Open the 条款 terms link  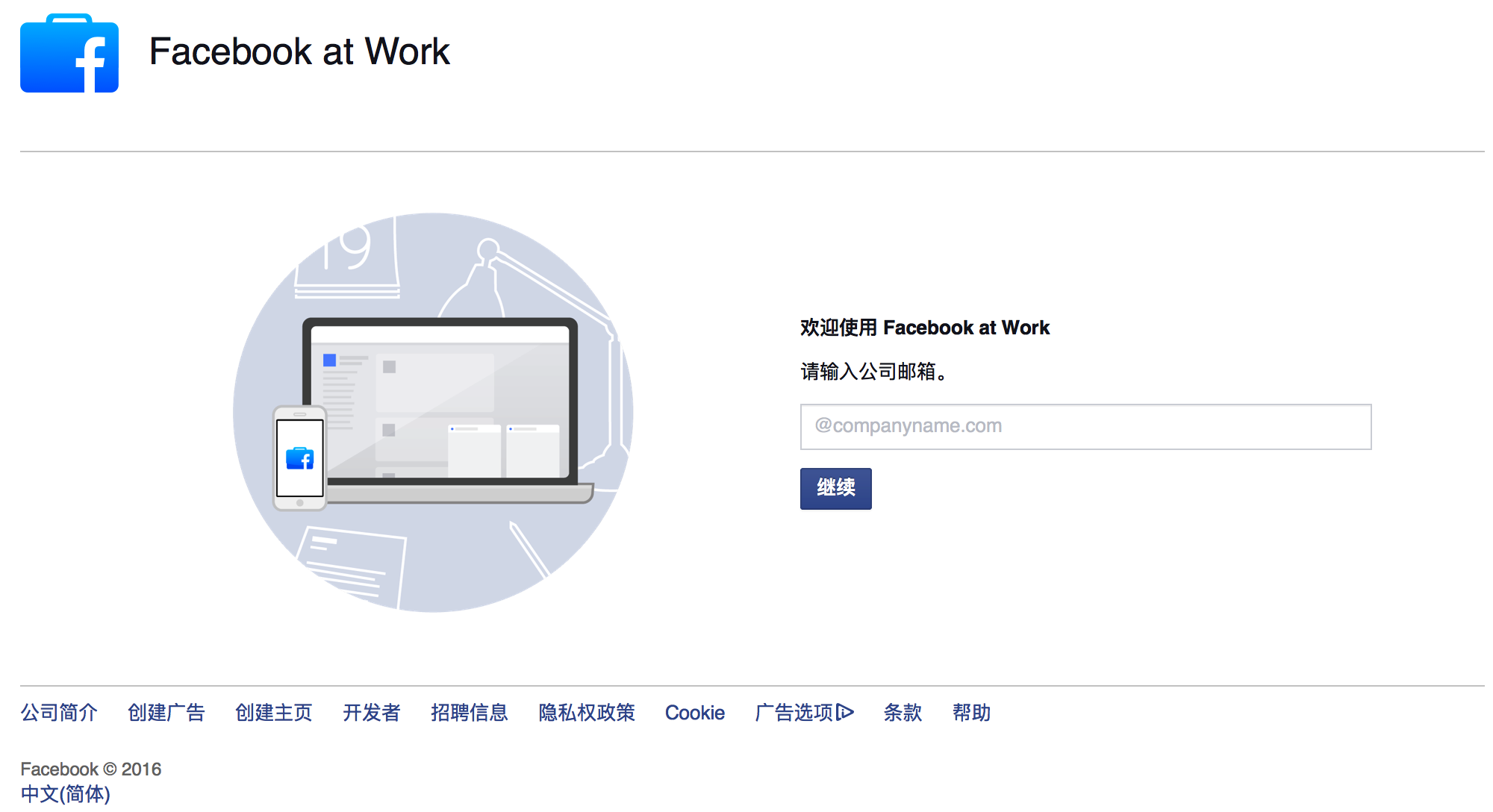(x=903, y=713)
